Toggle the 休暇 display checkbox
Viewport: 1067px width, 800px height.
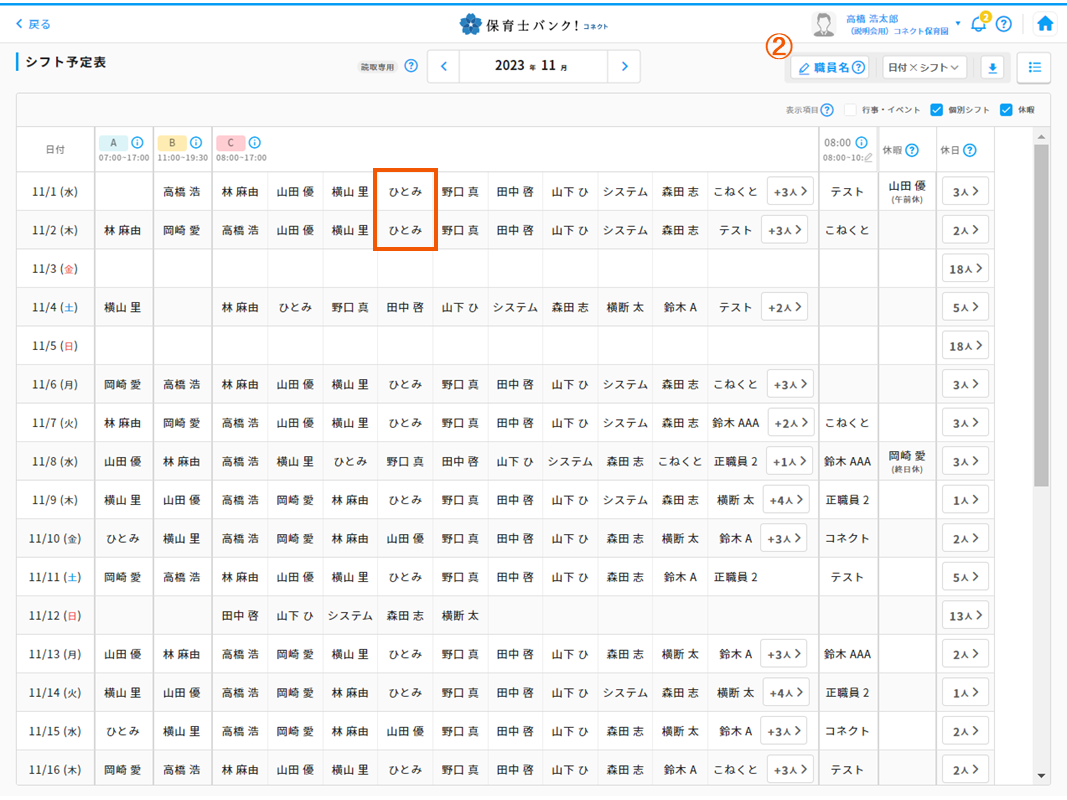click(1006, 110)
